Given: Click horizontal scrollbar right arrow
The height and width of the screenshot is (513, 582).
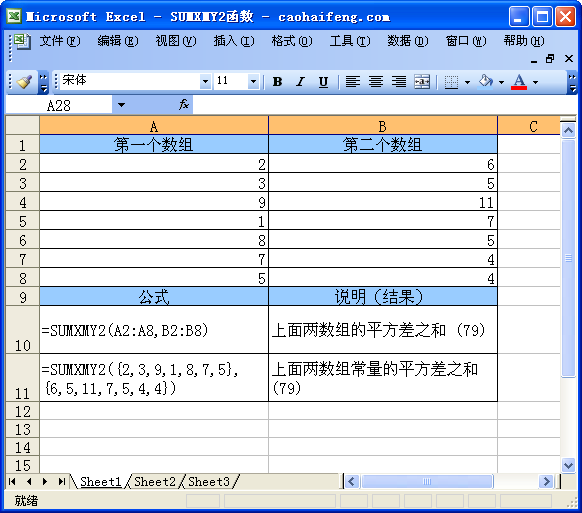Looking at the screenshot, I should click(546, 482).
